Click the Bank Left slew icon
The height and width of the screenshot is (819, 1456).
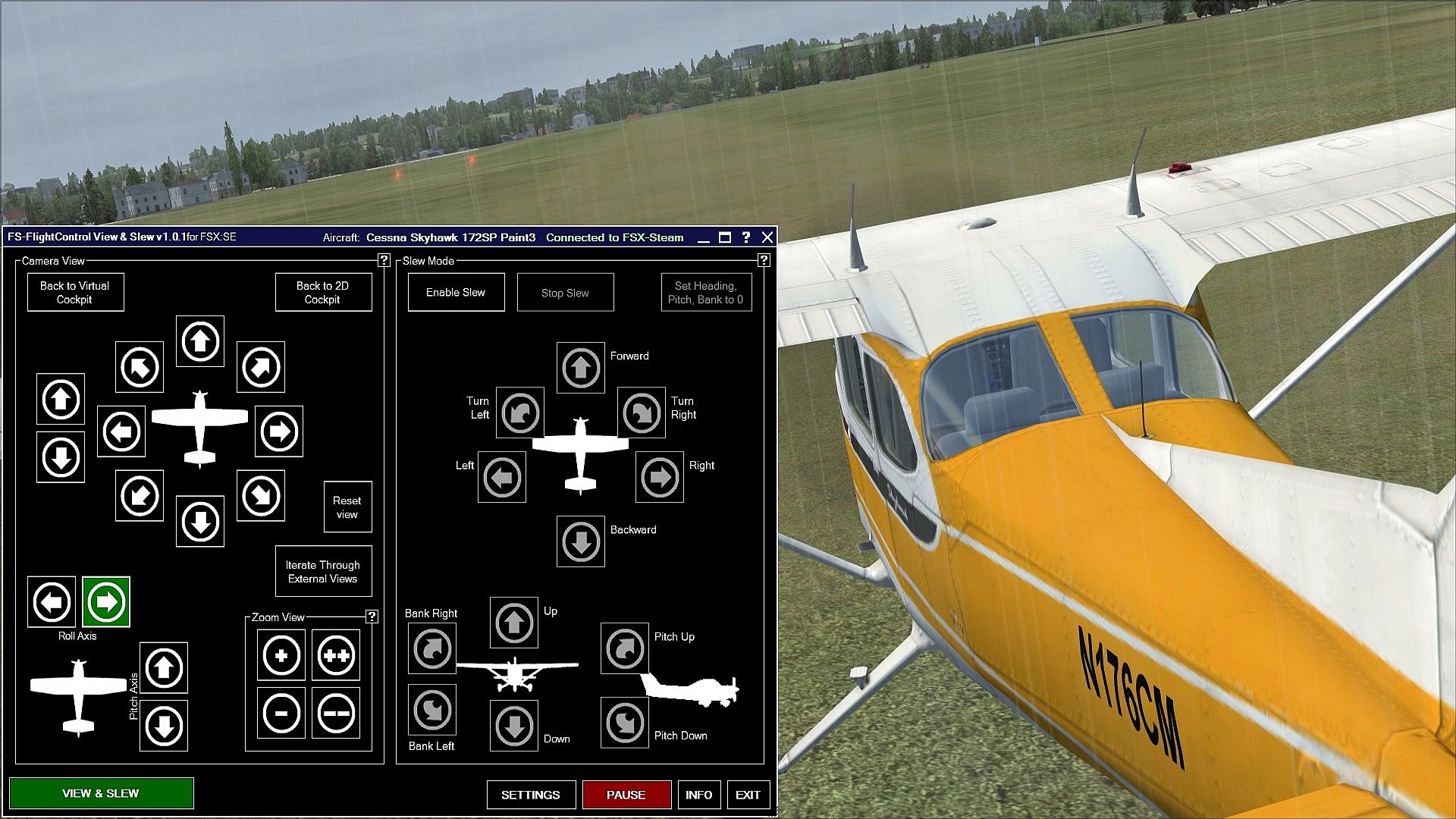click(x=432, y=710)
